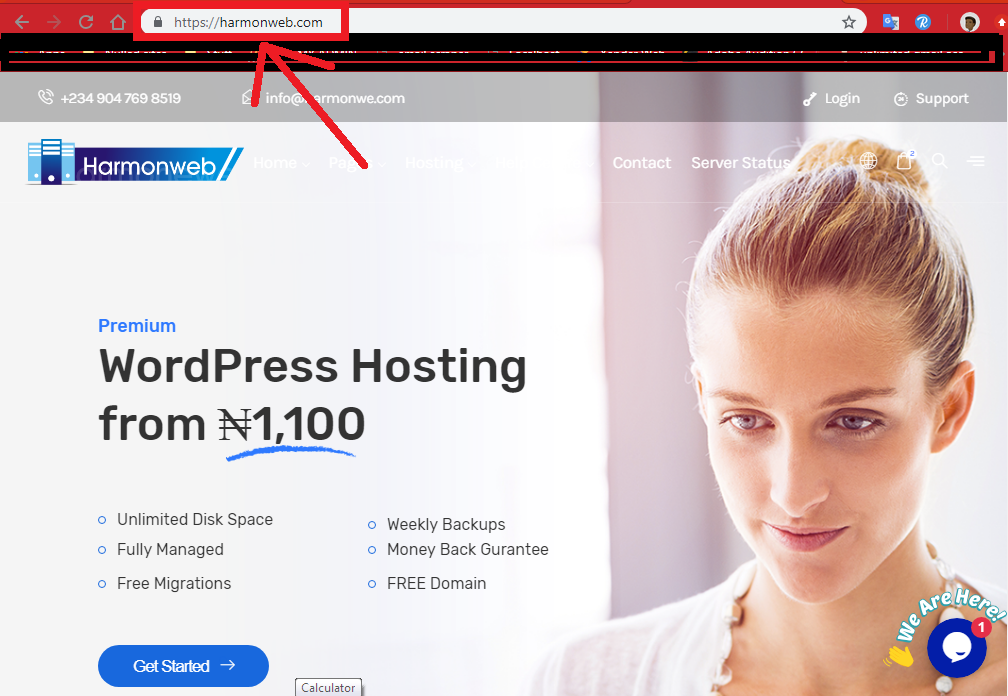Click the Calculator tooltip label
Screen dimensions: 1008x696
pyautogui.click(x=328, y=687)
